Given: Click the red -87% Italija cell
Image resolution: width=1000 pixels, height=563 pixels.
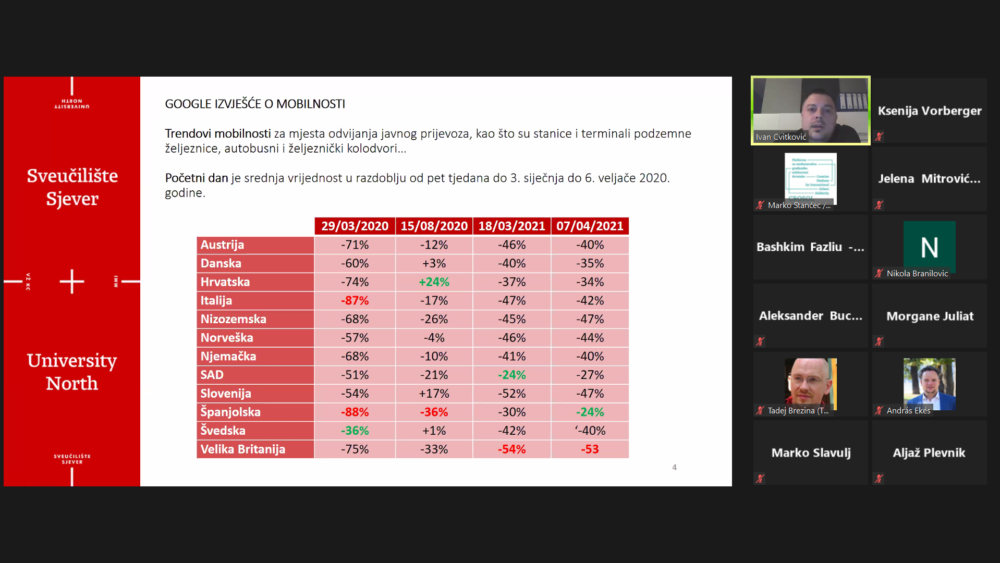Looking at the screenshot, I should tap(355, 300).
